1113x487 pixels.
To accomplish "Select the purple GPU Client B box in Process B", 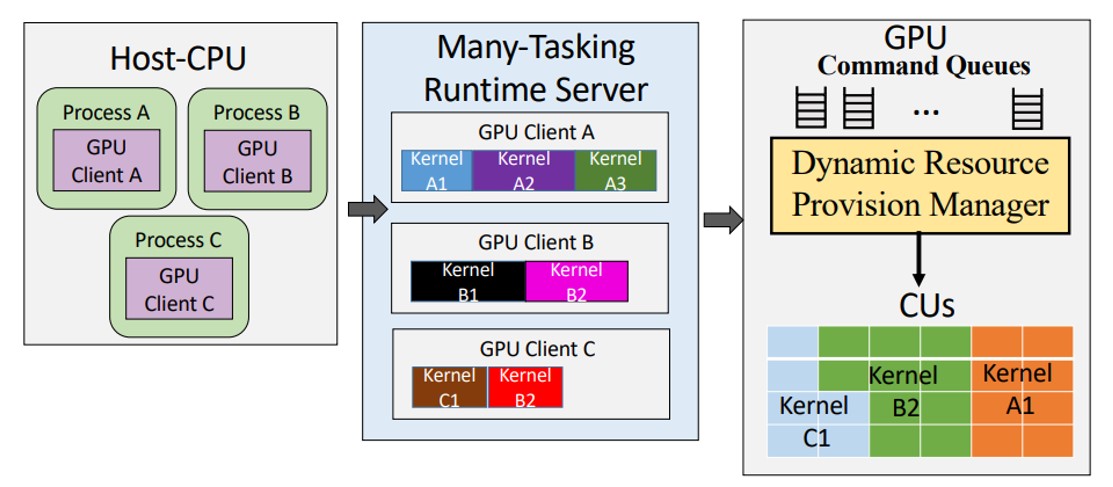I will [x=257, y=162].
